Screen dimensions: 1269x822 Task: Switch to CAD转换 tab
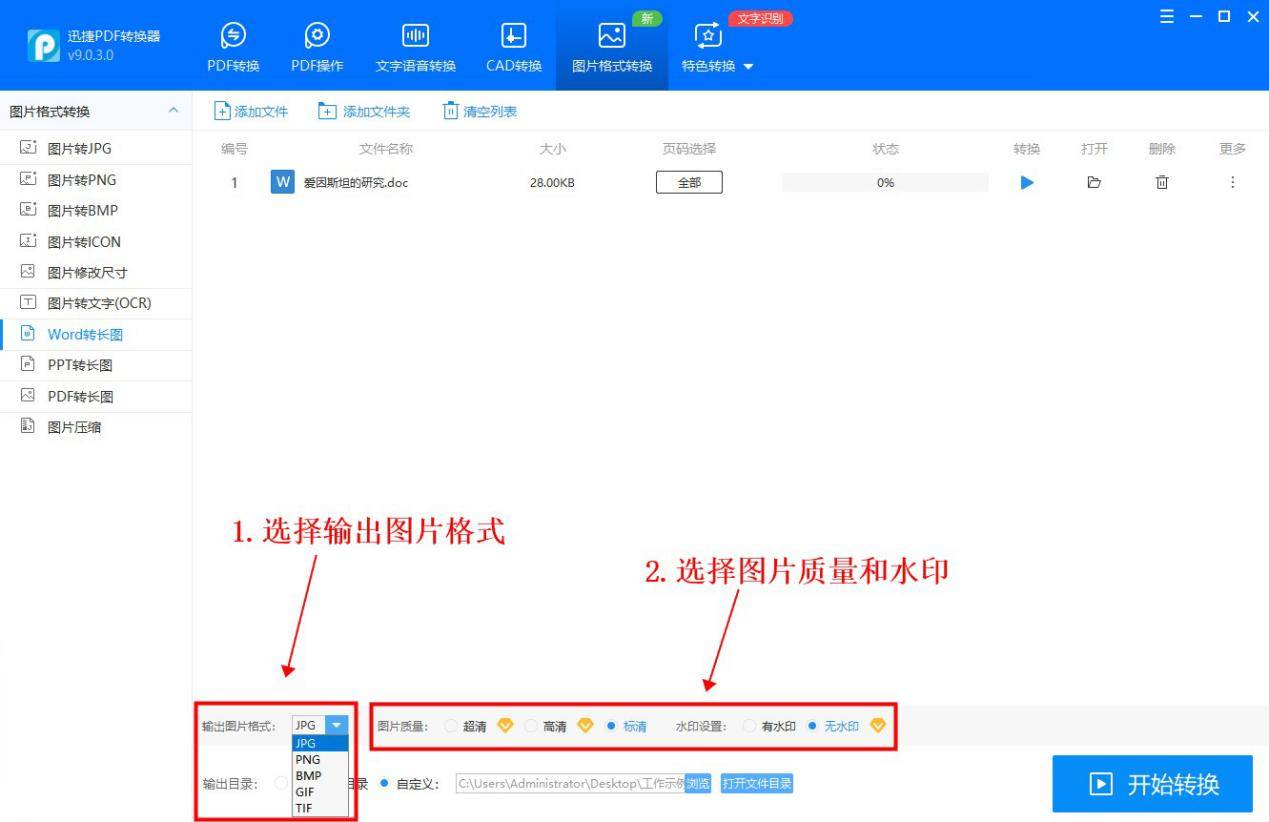pyautogui.click(x=513, y=47)
